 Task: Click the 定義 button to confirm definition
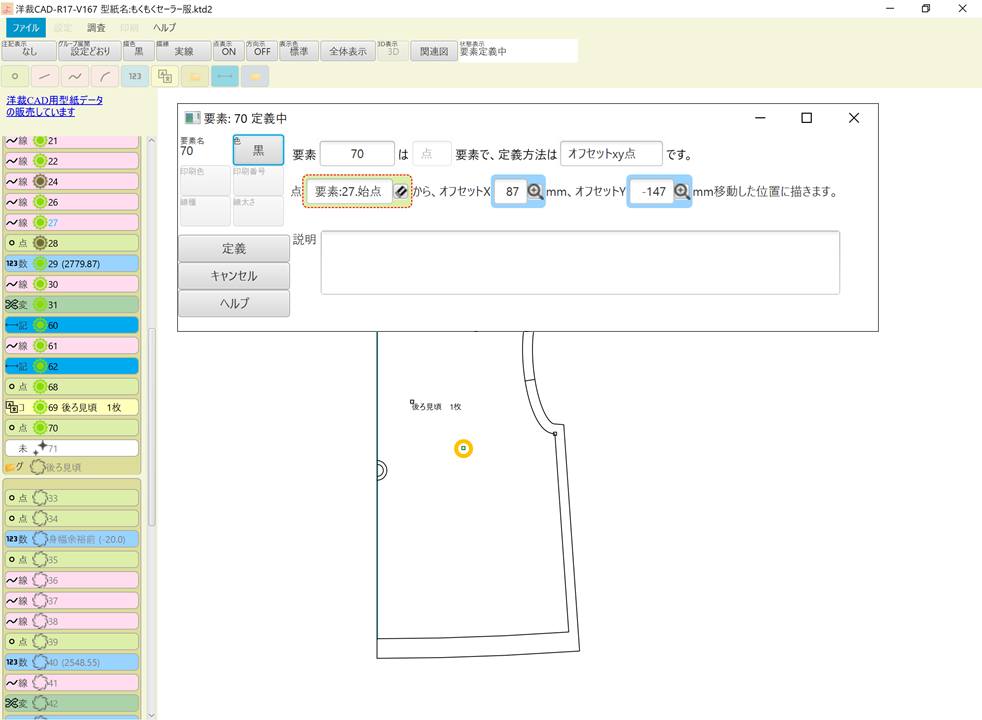(x=233, y=248)
